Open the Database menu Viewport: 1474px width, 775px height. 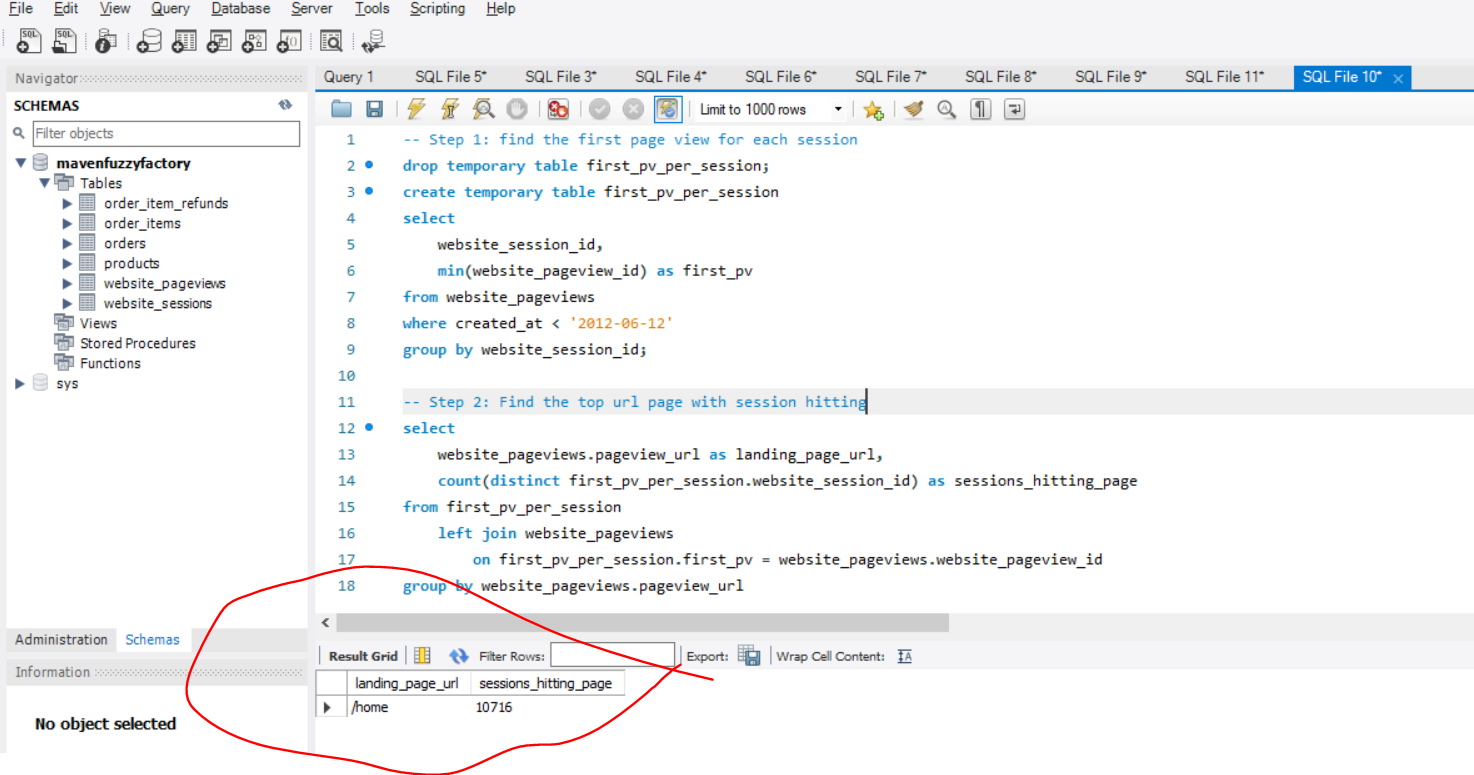pos(241,8)
